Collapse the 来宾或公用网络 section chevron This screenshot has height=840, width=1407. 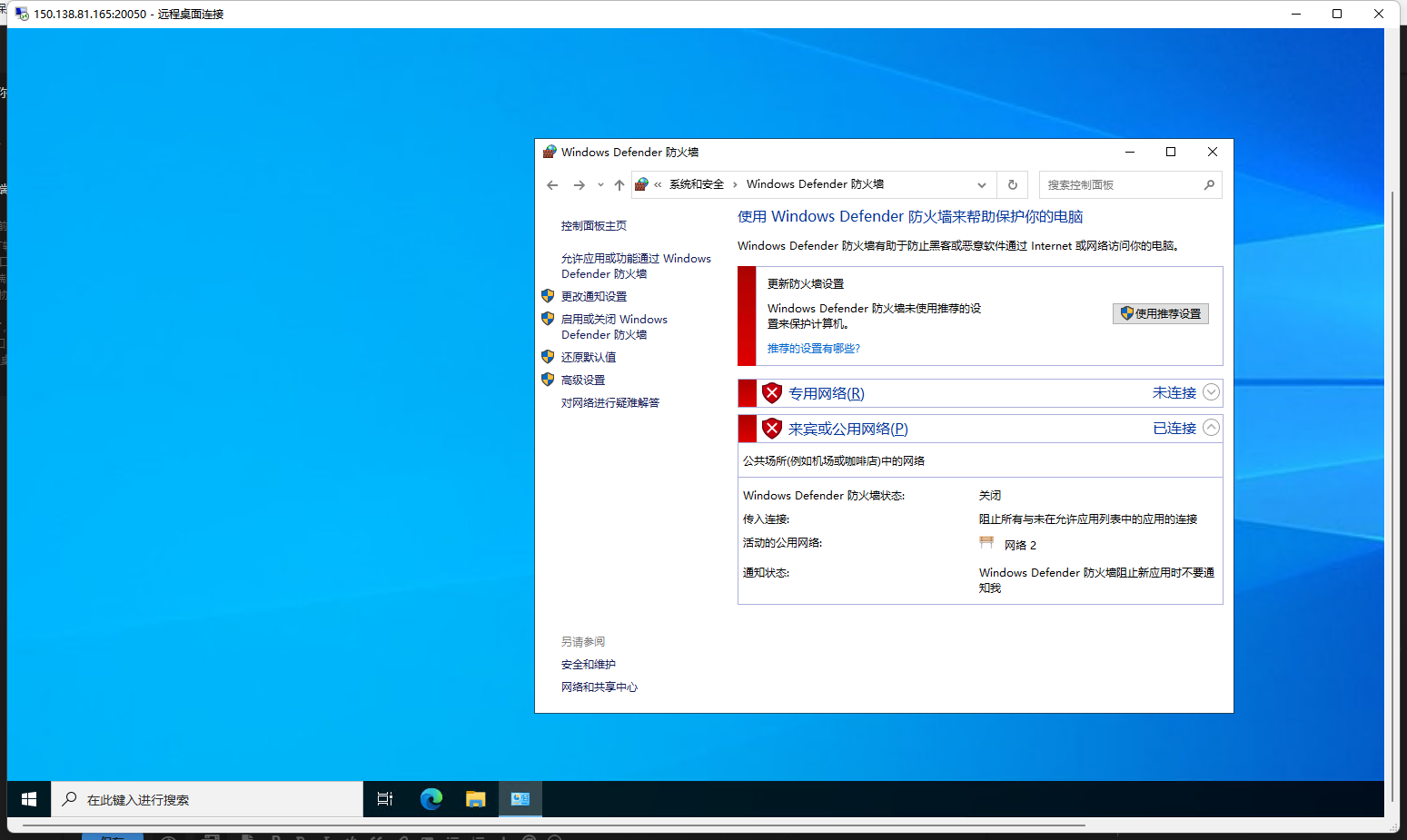[1211, 428]
